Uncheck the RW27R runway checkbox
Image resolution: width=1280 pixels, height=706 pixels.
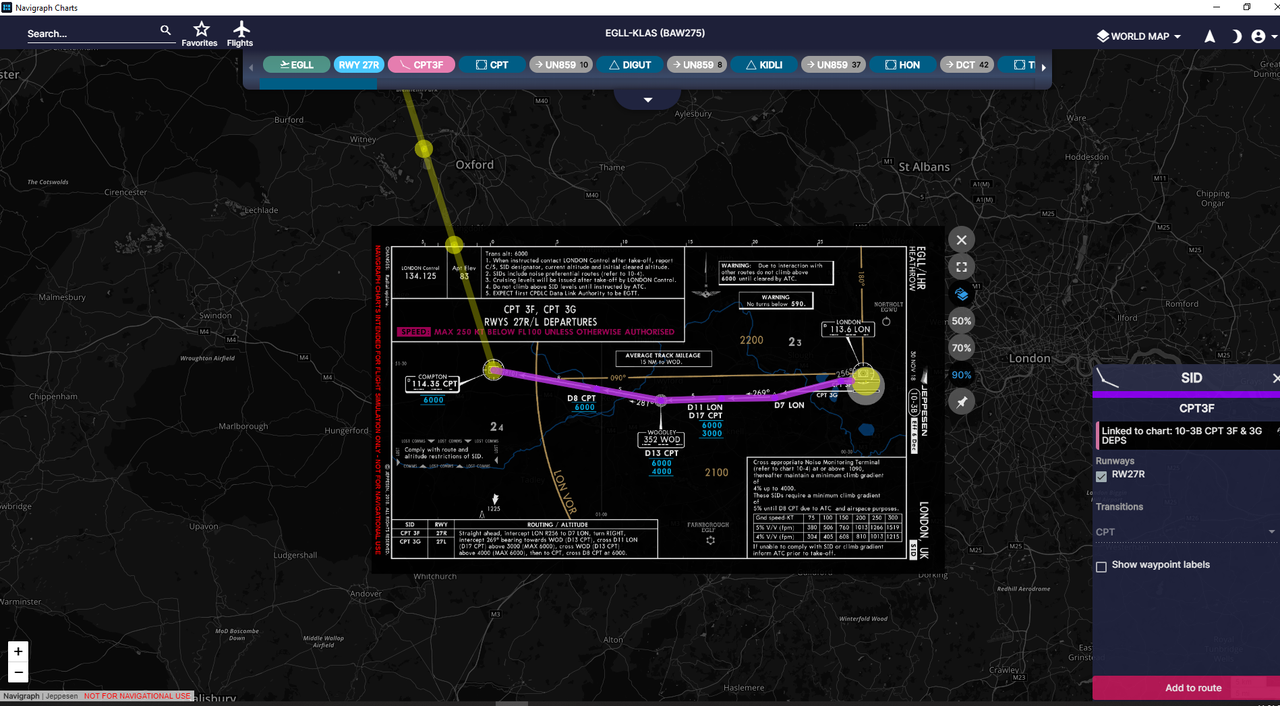pyautogui.click(x=1101, y=476)
